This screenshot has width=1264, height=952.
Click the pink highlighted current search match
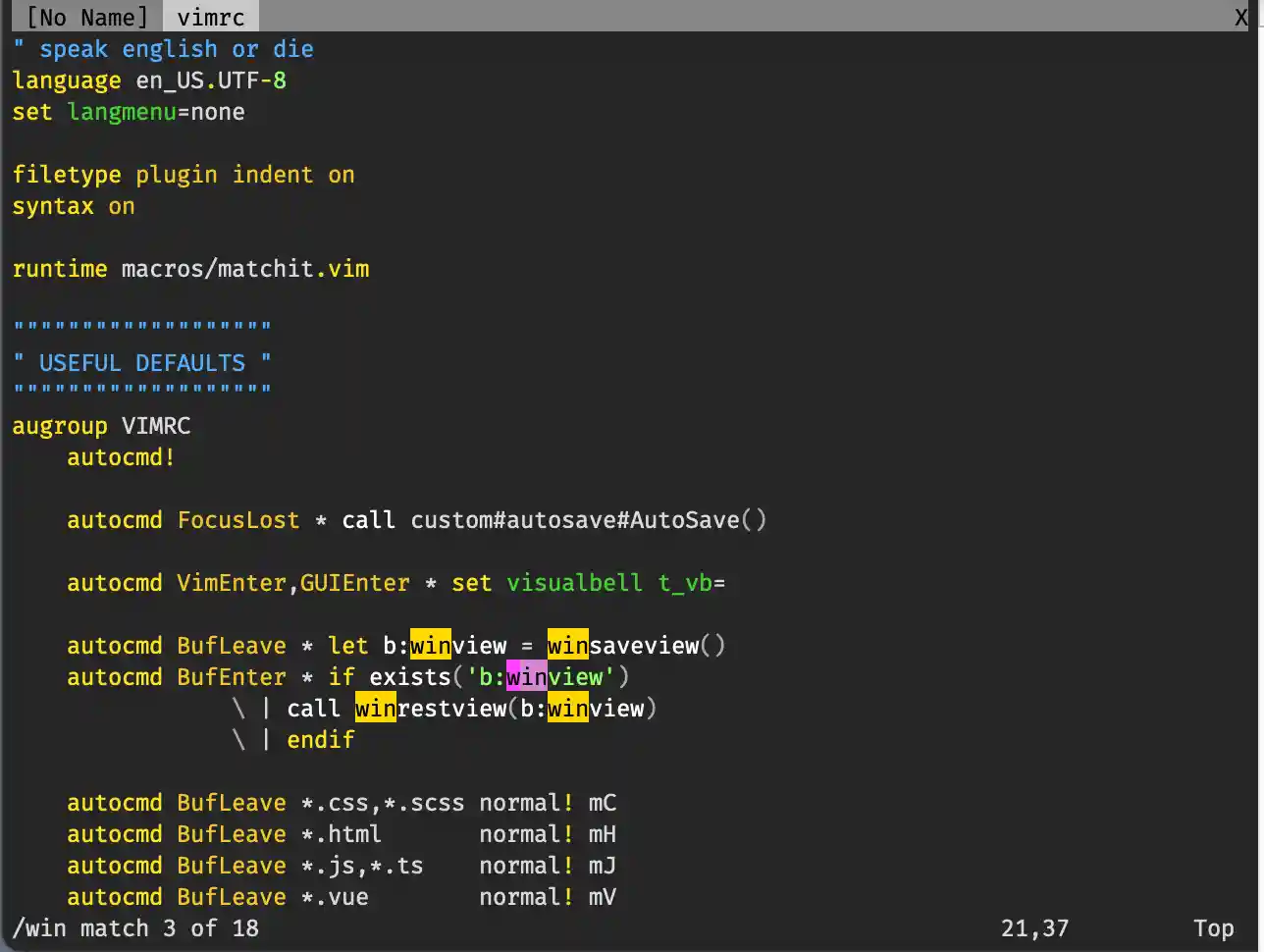pos(526,677)
